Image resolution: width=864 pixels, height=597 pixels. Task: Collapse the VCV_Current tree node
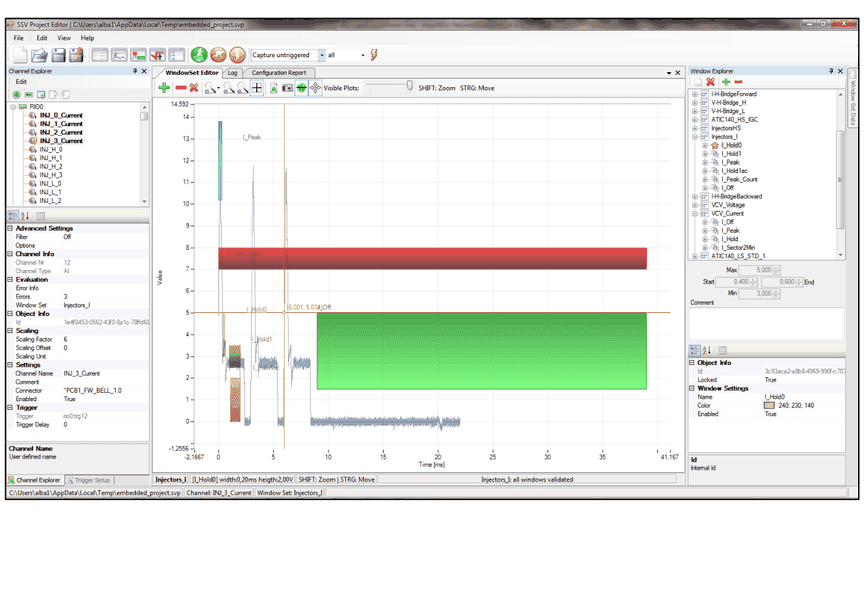[695, 213]
